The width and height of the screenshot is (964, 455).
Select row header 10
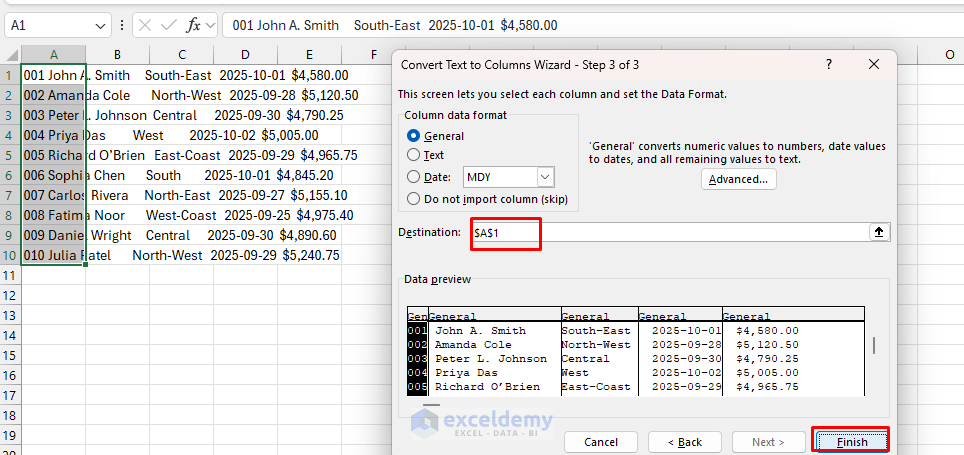click(x=9, y=255)
